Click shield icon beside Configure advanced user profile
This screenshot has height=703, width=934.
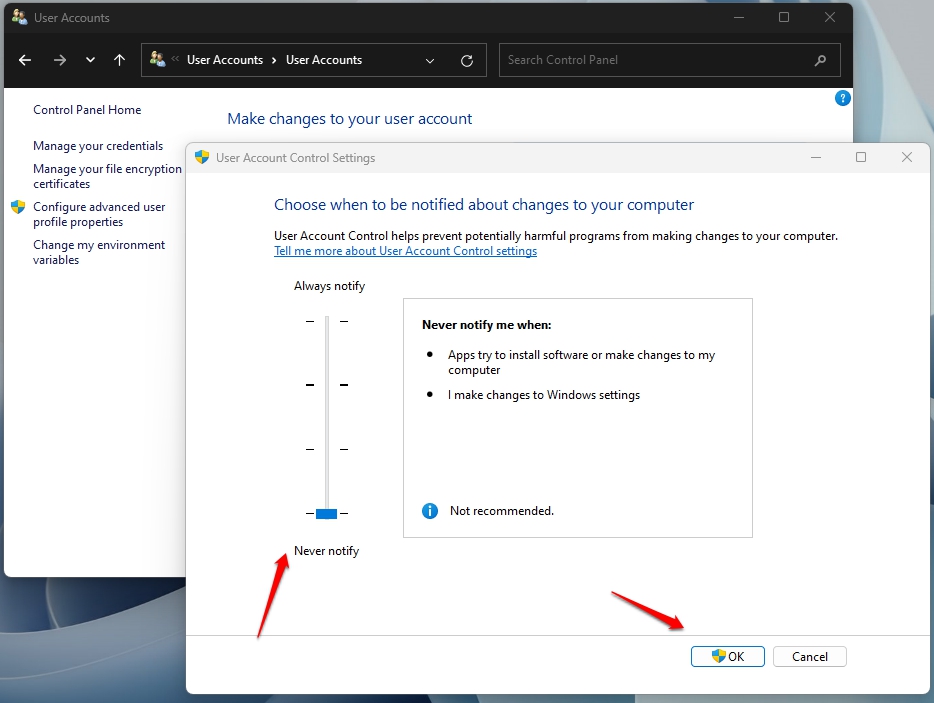tap(18, 207)
